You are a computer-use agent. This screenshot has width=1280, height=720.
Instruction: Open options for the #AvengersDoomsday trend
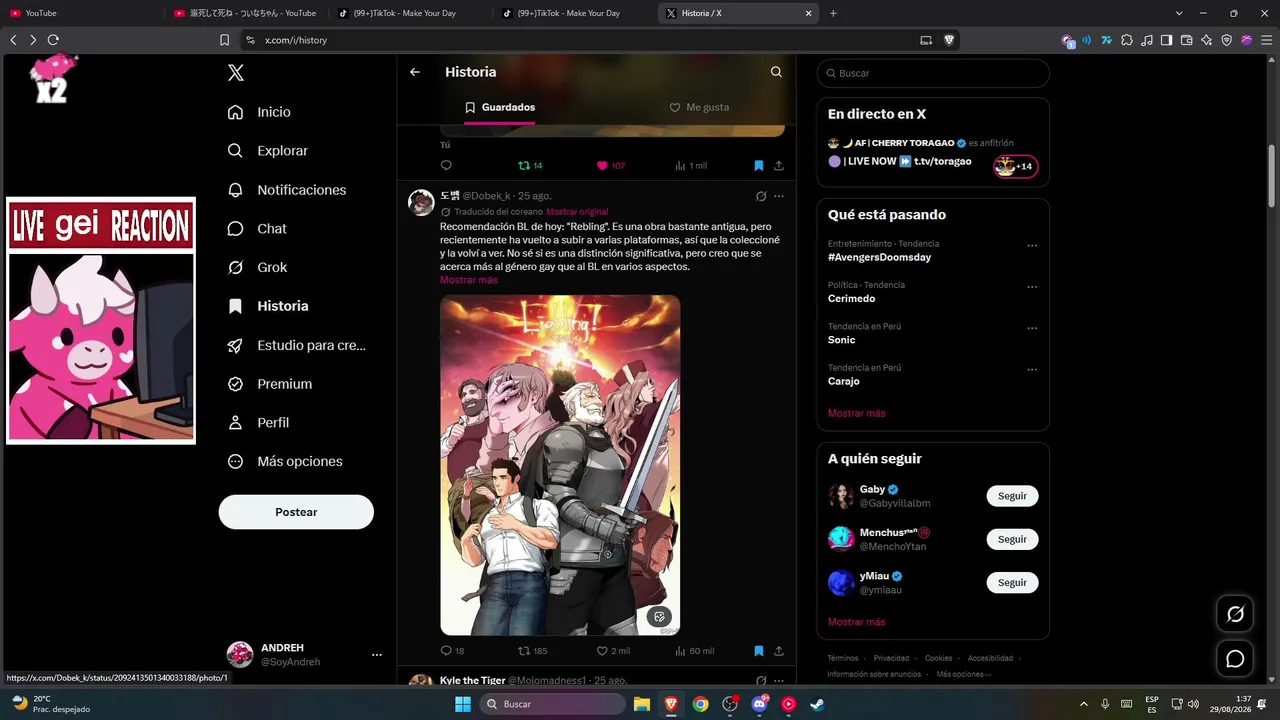[x=1032, y=246]
